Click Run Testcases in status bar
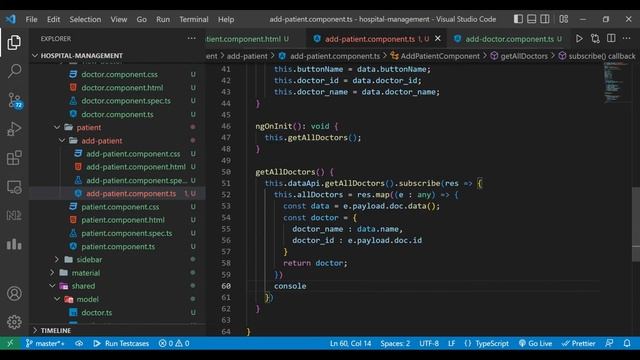 click(121, 343)
